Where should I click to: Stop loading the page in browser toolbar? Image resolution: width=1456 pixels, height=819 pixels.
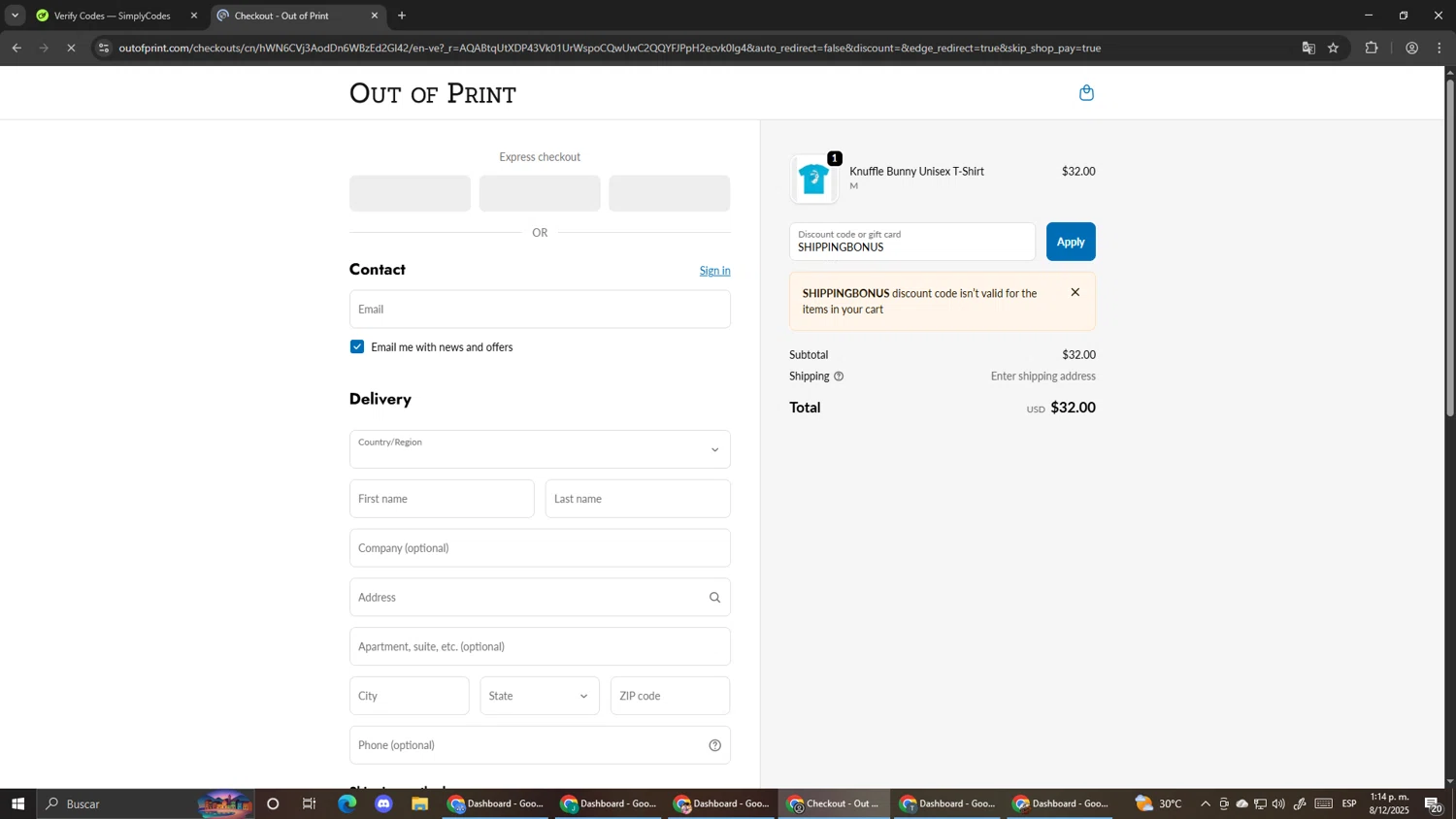[71, 48]
